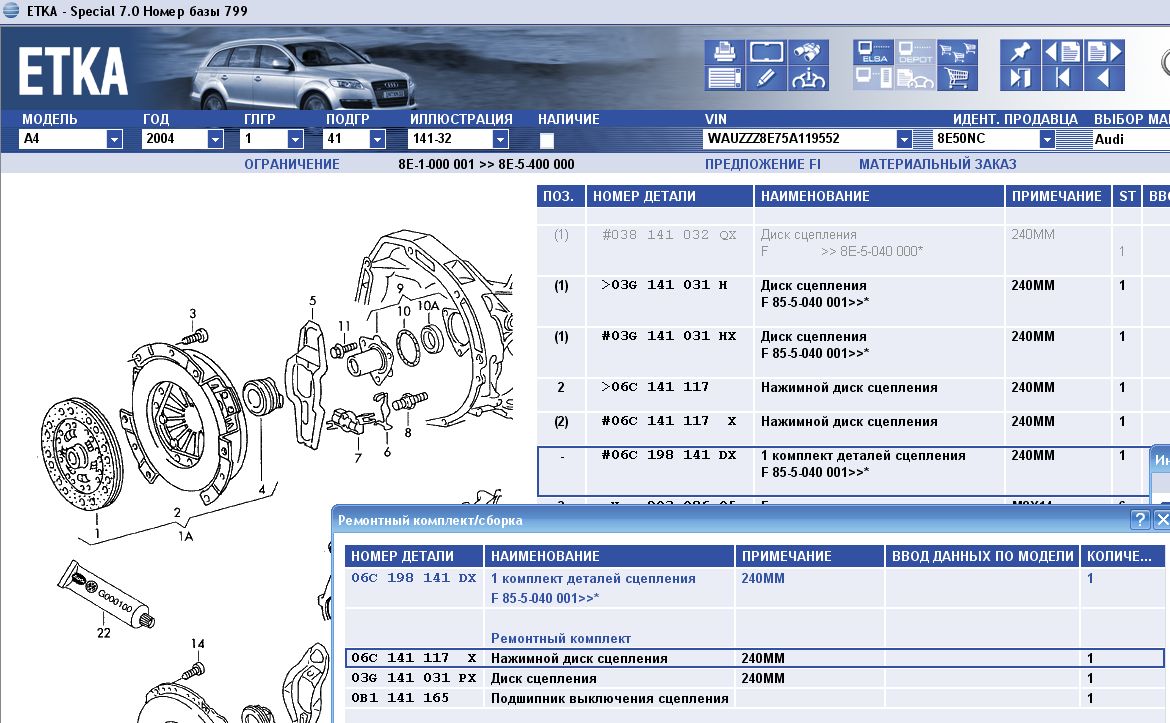
Task: Click grease tube item 22 in illustration
Action: pos(106,595)
